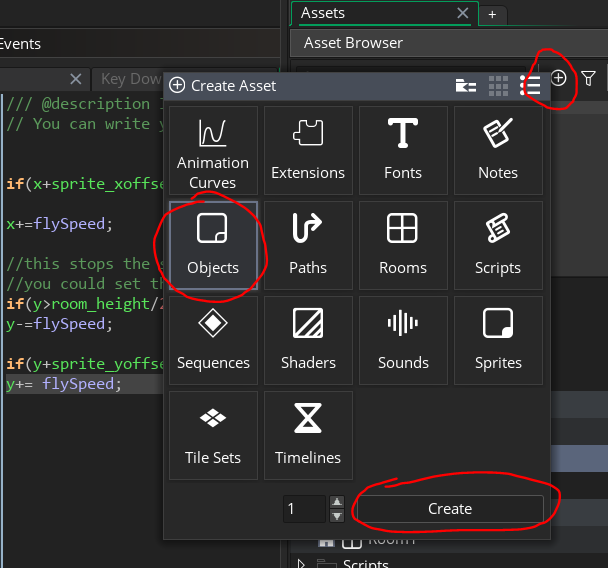Select the Sounds asset type
Image resolution: width=608 pixels, height=568 pixels.
click(403, 340)
